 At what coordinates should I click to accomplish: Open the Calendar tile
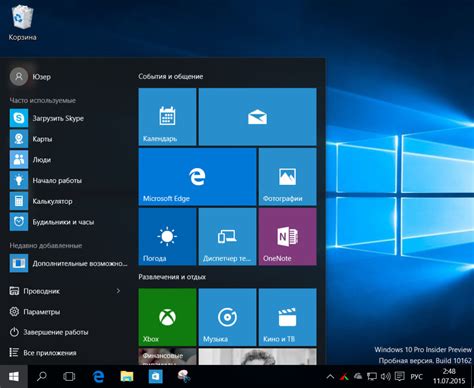167,117
